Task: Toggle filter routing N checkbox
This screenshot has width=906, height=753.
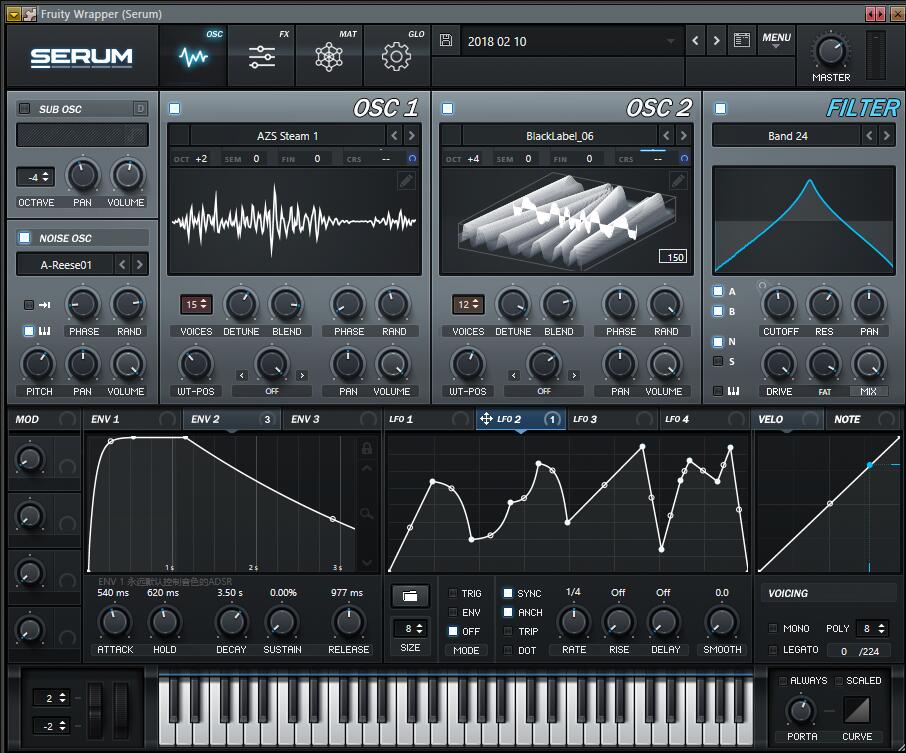Action: pos(718,342)
